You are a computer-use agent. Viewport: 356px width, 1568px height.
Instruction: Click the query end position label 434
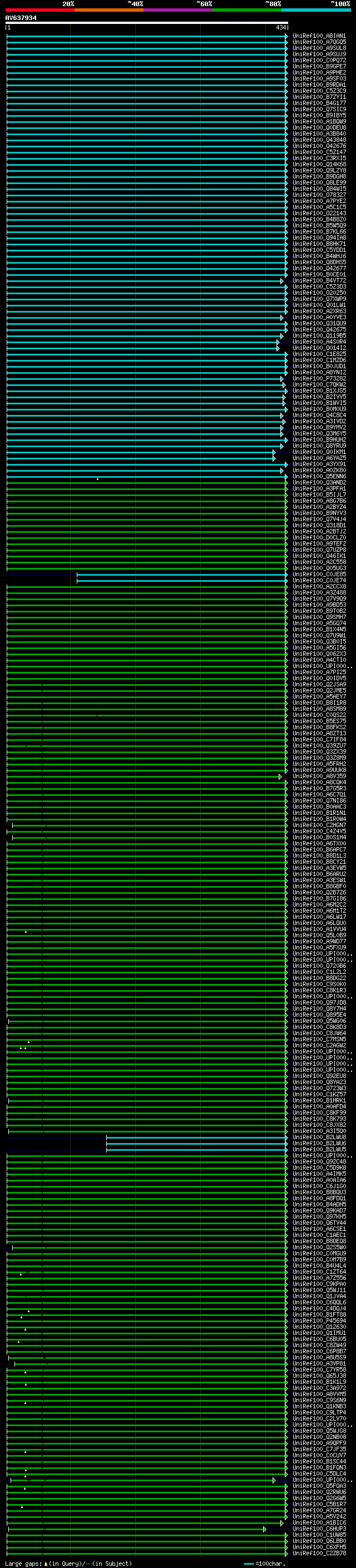280,28
